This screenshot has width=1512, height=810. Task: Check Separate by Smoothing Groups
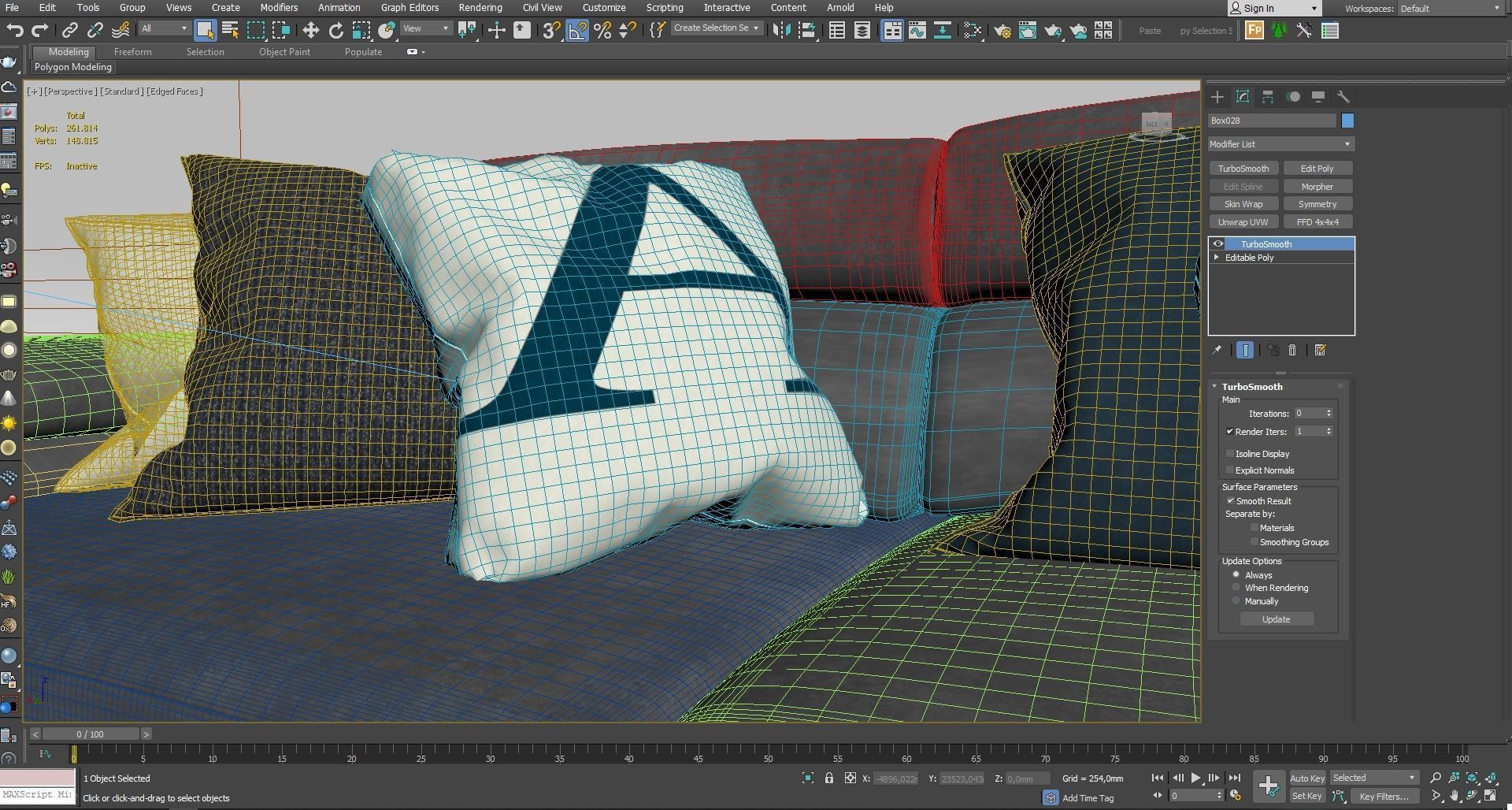(1254, 542)
